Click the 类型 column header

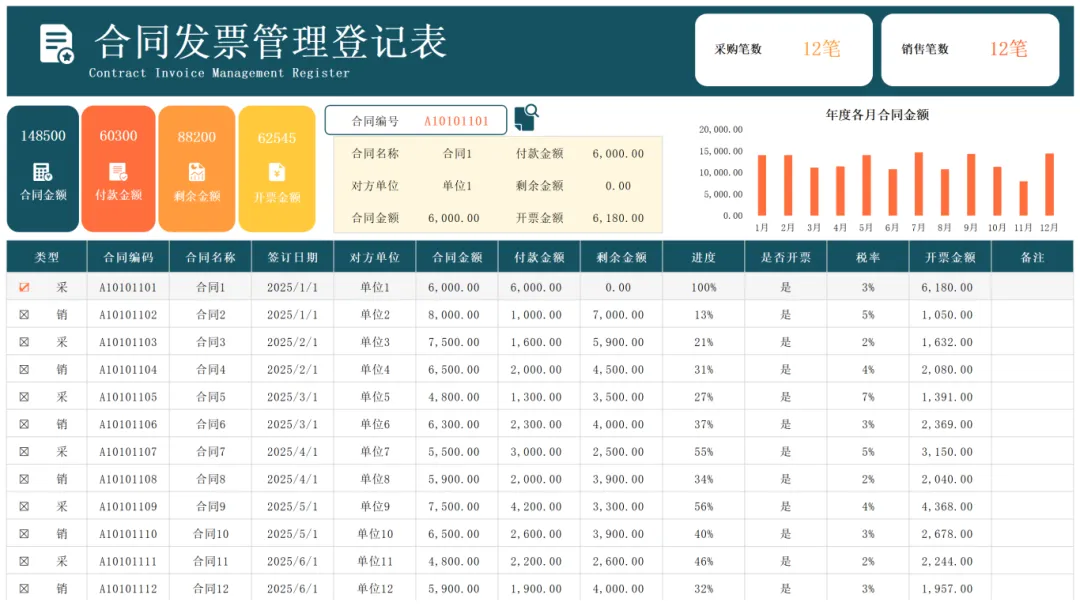[47, 258]
